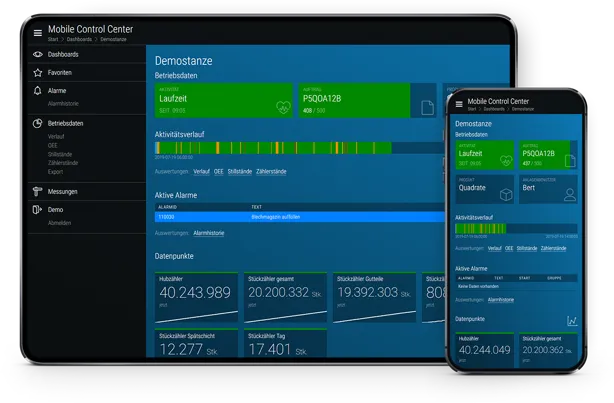Click the Demo logout door icon
The image size is (614, 403).
pos(37,210)
